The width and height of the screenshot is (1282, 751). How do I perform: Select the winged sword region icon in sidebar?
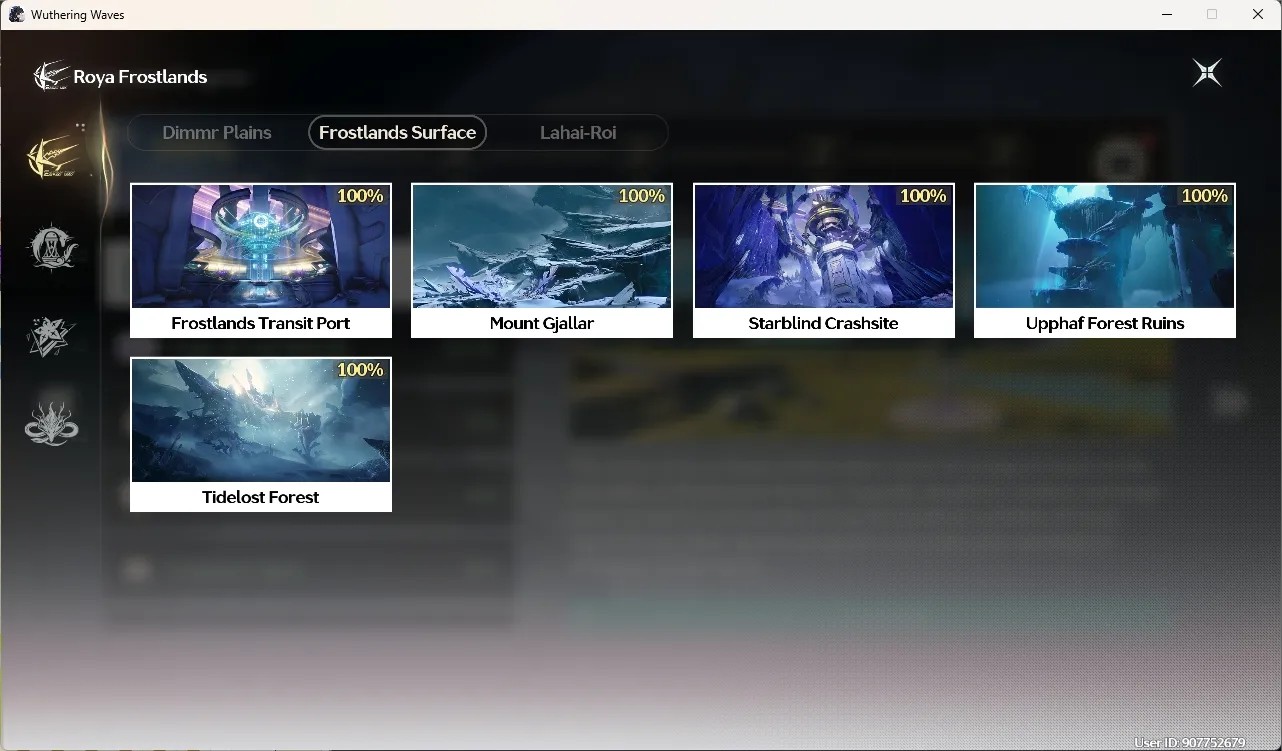pyautogui.click(x=54, y=157)
